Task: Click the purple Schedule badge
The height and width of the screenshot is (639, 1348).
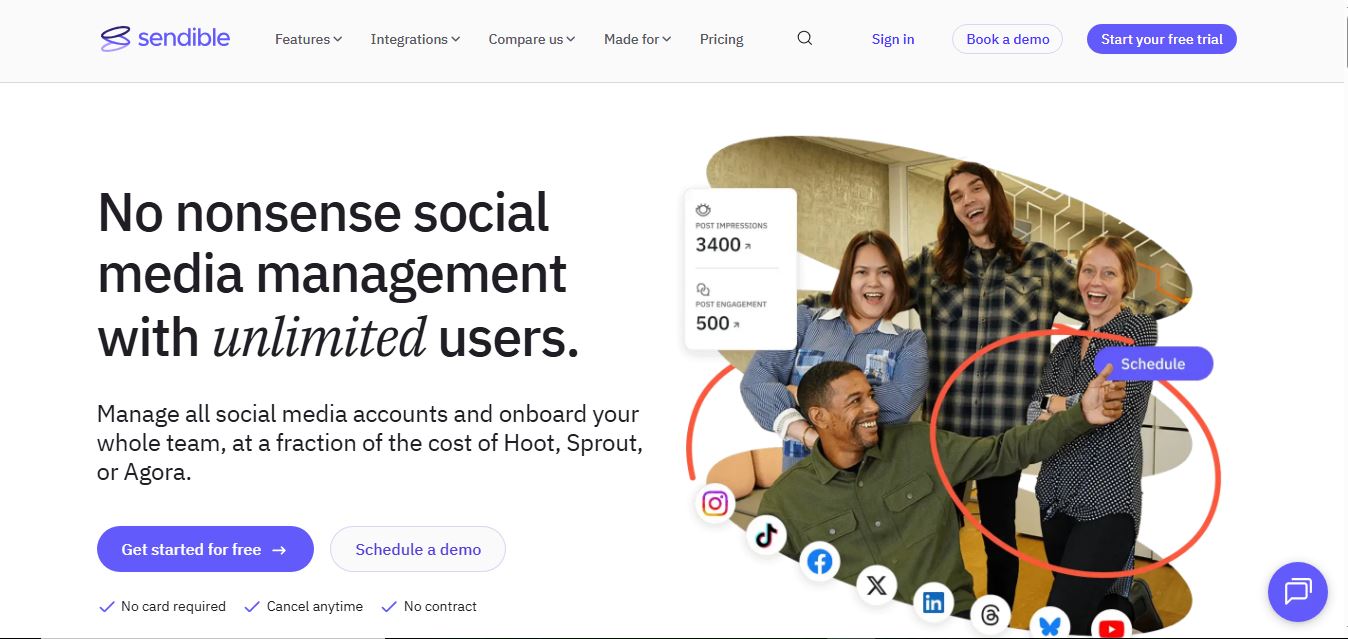Action: [x=1153, y=364]
